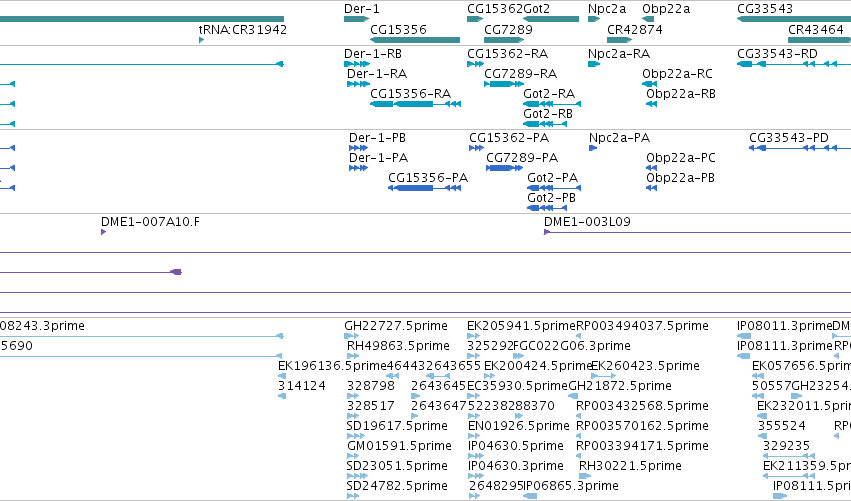Click the CR42874 gene label
The image size is (851, 501).
pyautogui.click(x=634, y=29)
